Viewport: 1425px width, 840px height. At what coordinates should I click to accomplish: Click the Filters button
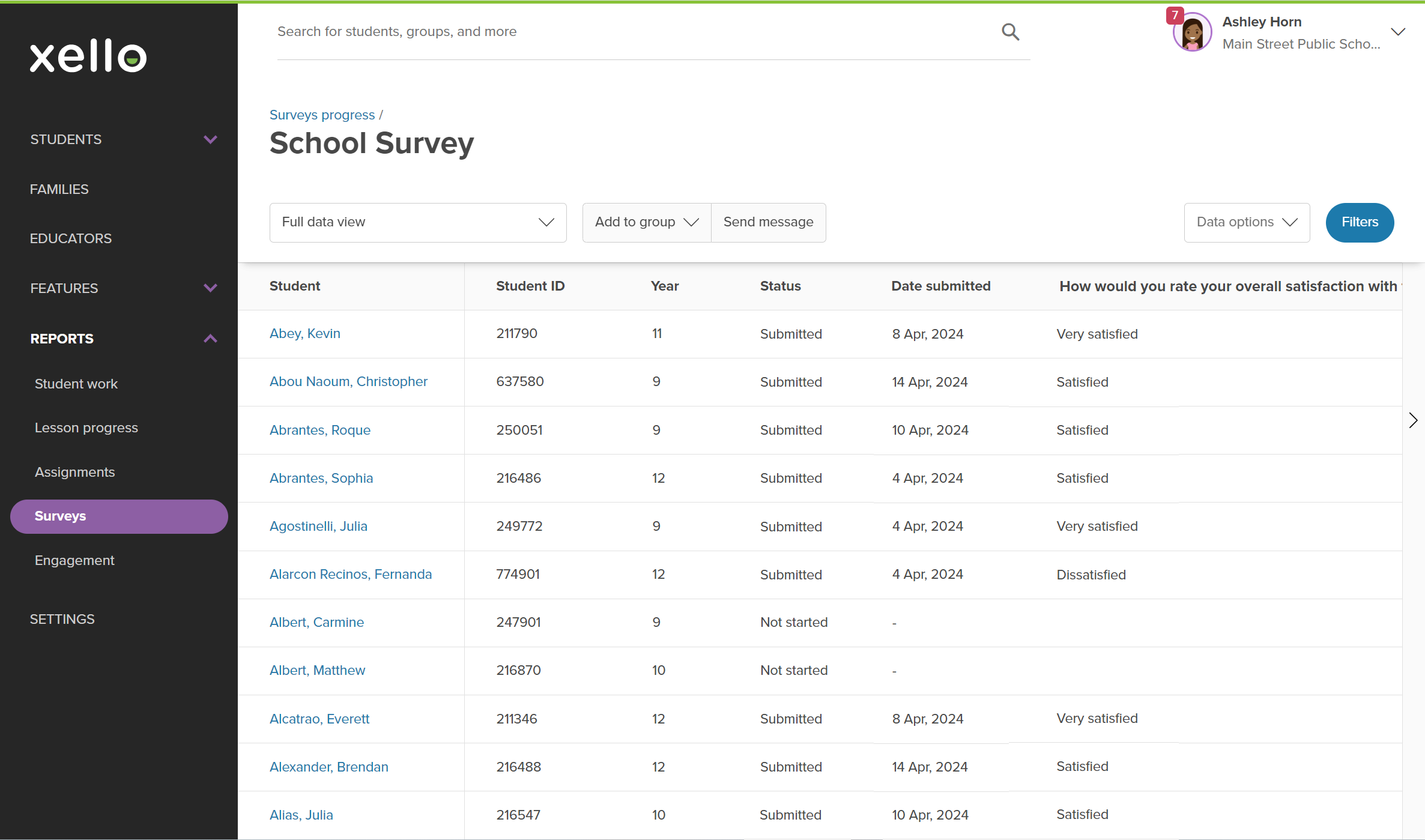pos(1359,222)
